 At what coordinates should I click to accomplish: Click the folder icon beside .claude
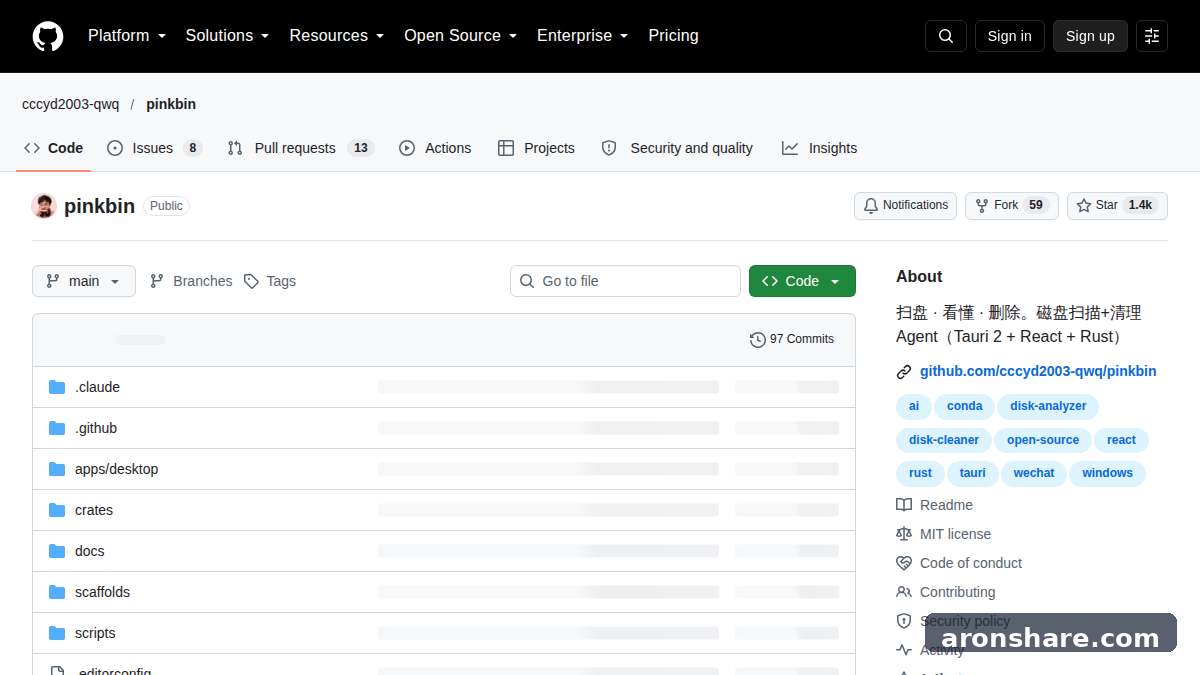[57, 387]
